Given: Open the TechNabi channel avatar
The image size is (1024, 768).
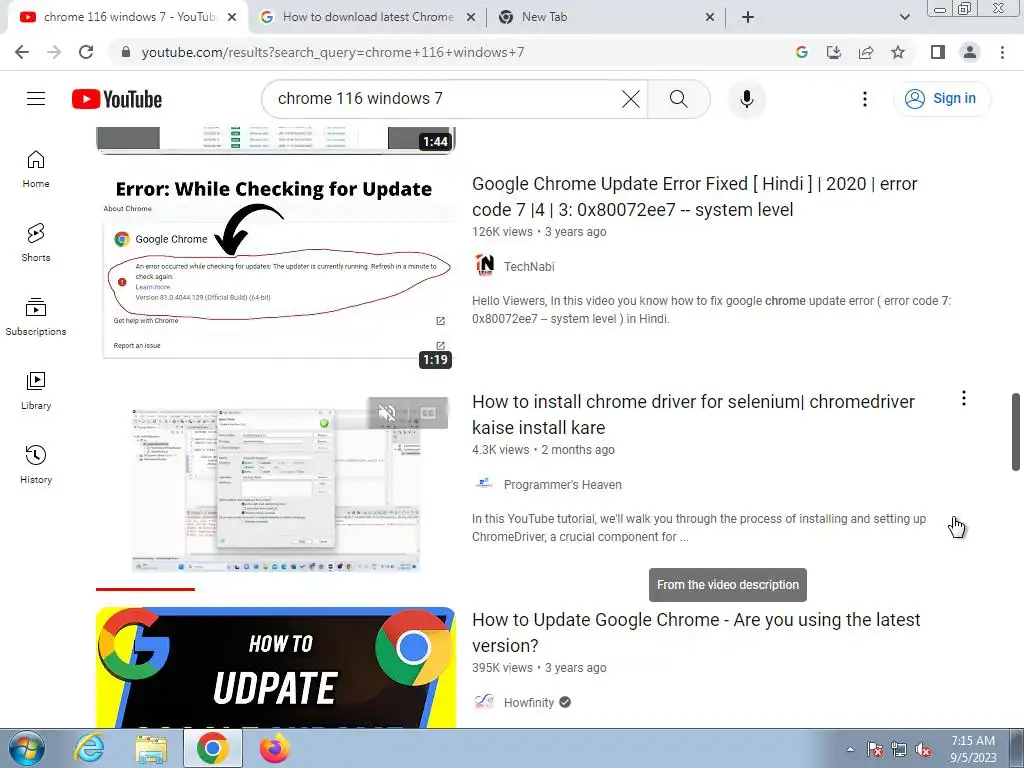Looking at the screenshot, I should 485,266.
